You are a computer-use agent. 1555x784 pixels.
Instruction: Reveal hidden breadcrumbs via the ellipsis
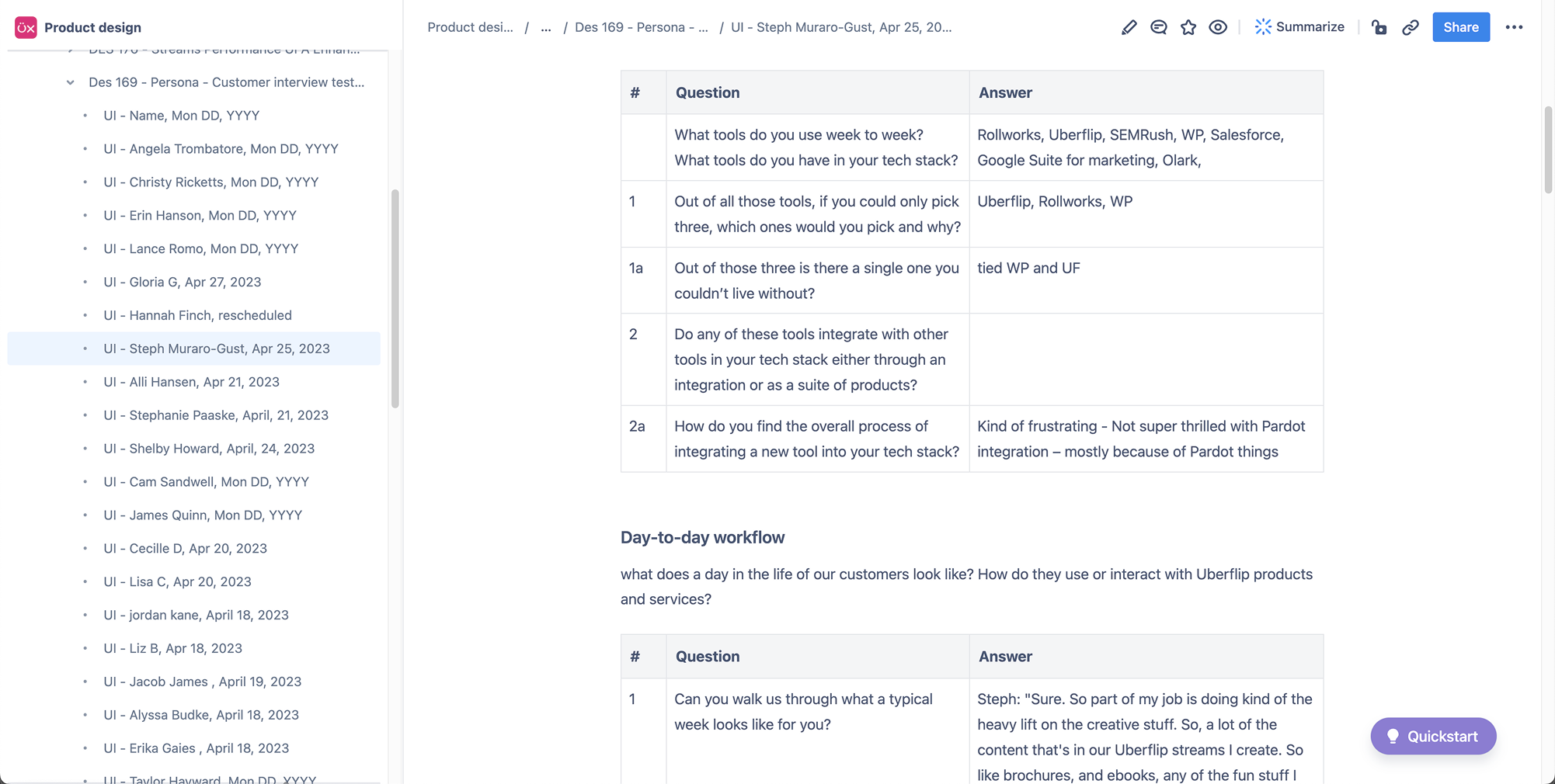(x=546, y=27)
